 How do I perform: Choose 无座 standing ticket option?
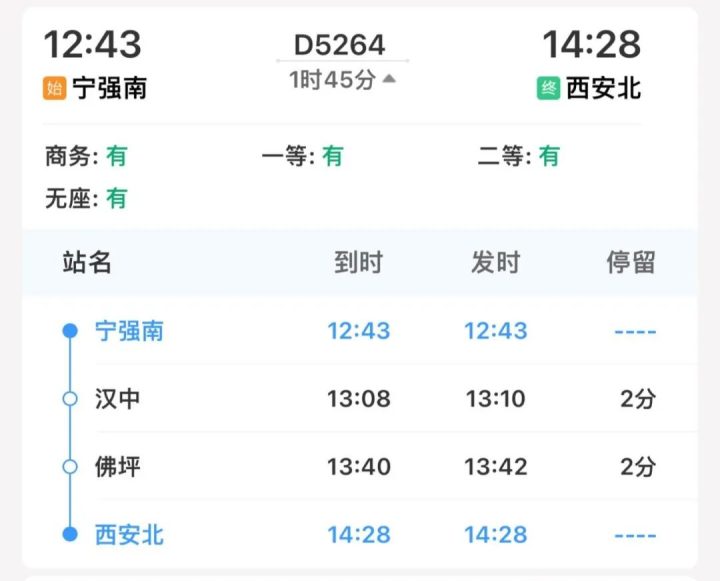[86, 198]
